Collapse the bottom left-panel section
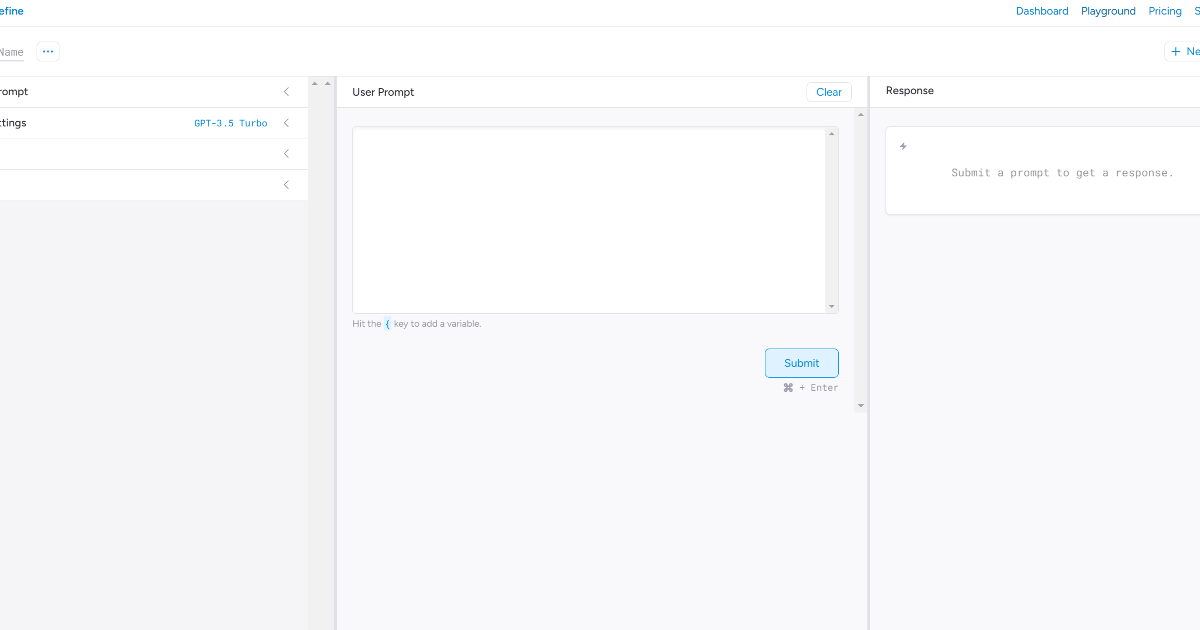This screenshot has height=630, width=1200. tap(286, 184)
